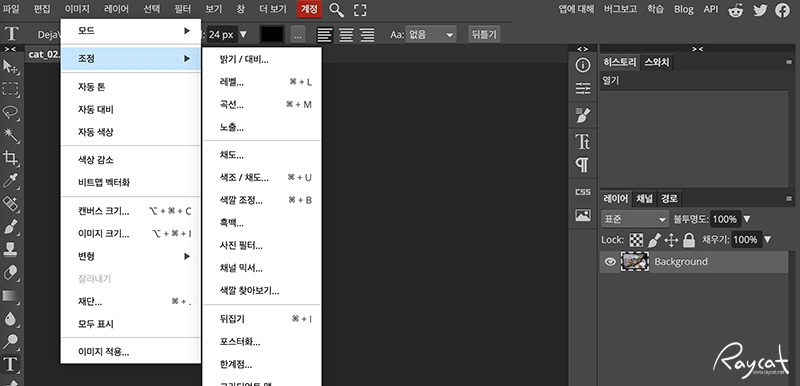Toggle lock image pixels brush icon
This screenshot has height=386, width=800.
(x=654, y=240)
